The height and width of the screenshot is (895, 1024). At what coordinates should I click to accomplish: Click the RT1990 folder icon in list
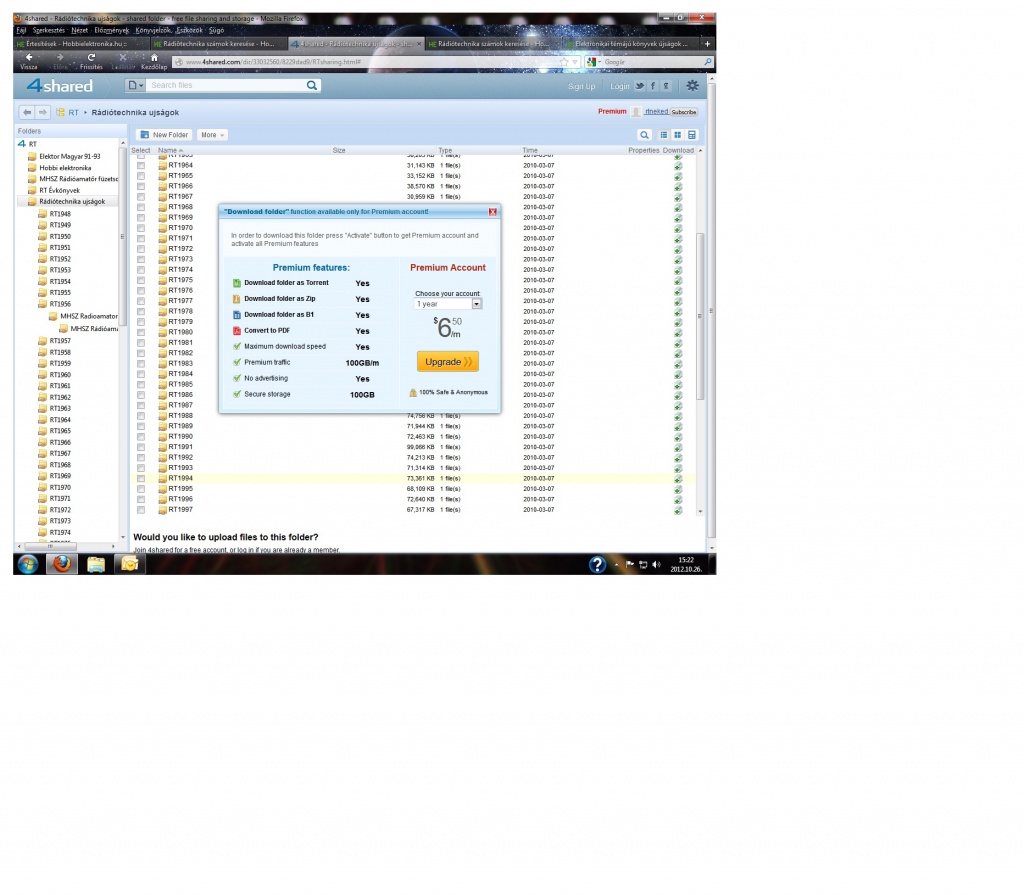(x=163, y=437)
